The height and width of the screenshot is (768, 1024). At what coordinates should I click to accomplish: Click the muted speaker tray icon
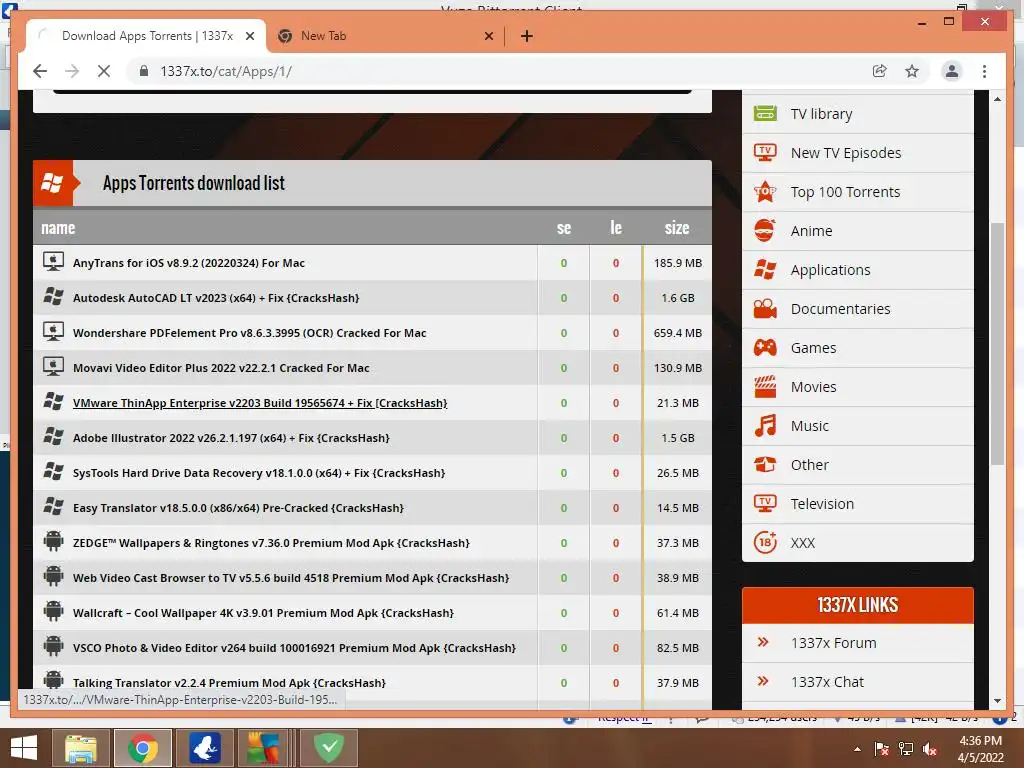click(929, 749)
